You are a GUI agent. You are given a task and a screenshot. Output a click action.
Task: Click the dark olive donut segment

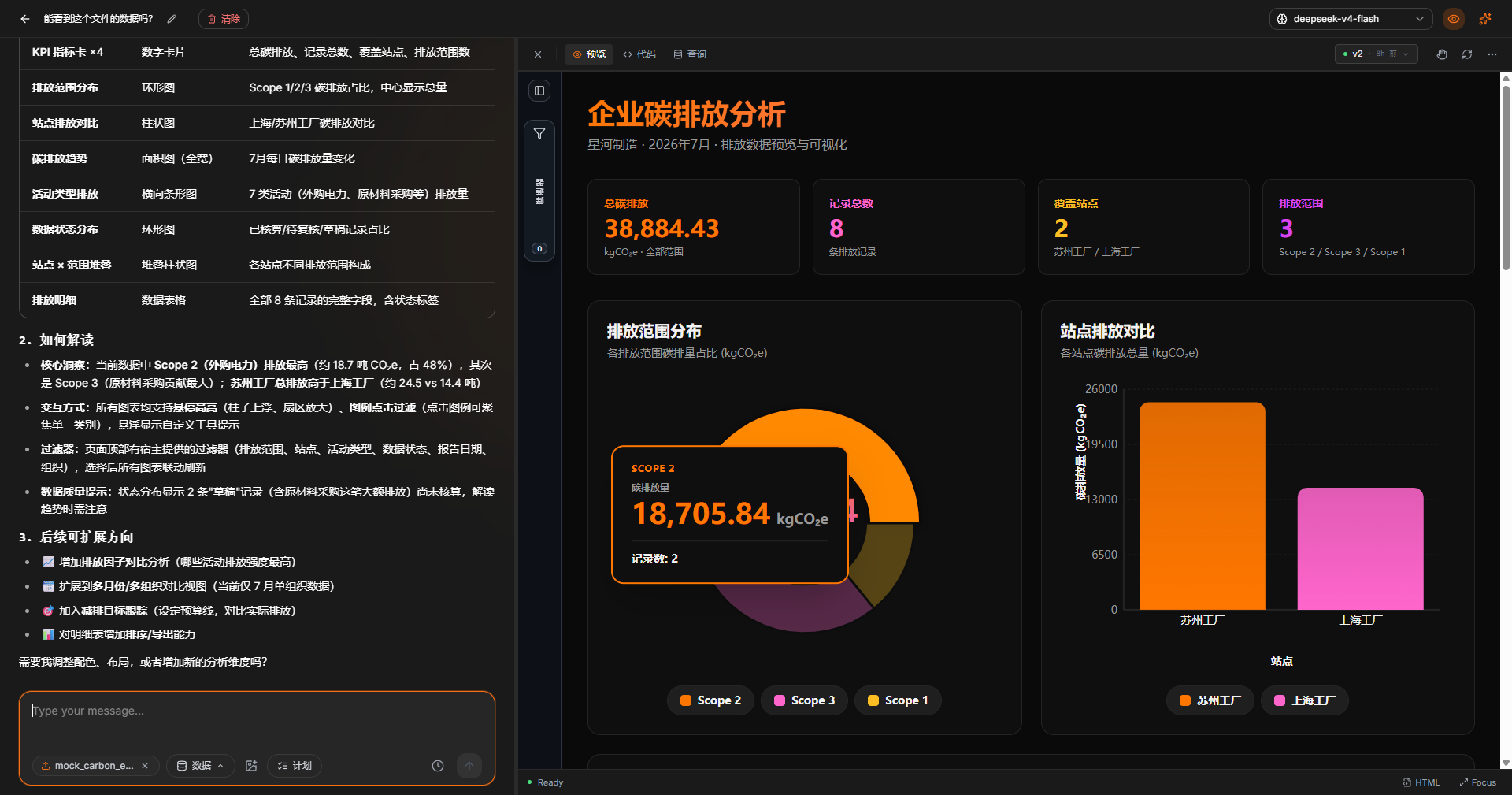click(x=886, y=559)
